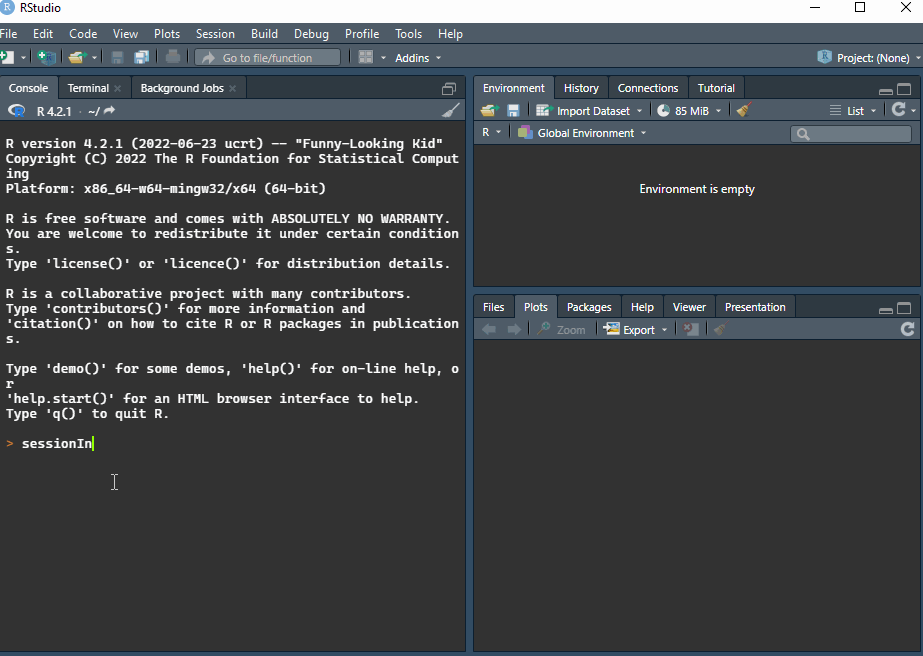Image resolution: width=923 pixels, height=656 pixels.
Task: Switch to the Console tab
Action: click(x=28, y=88)
